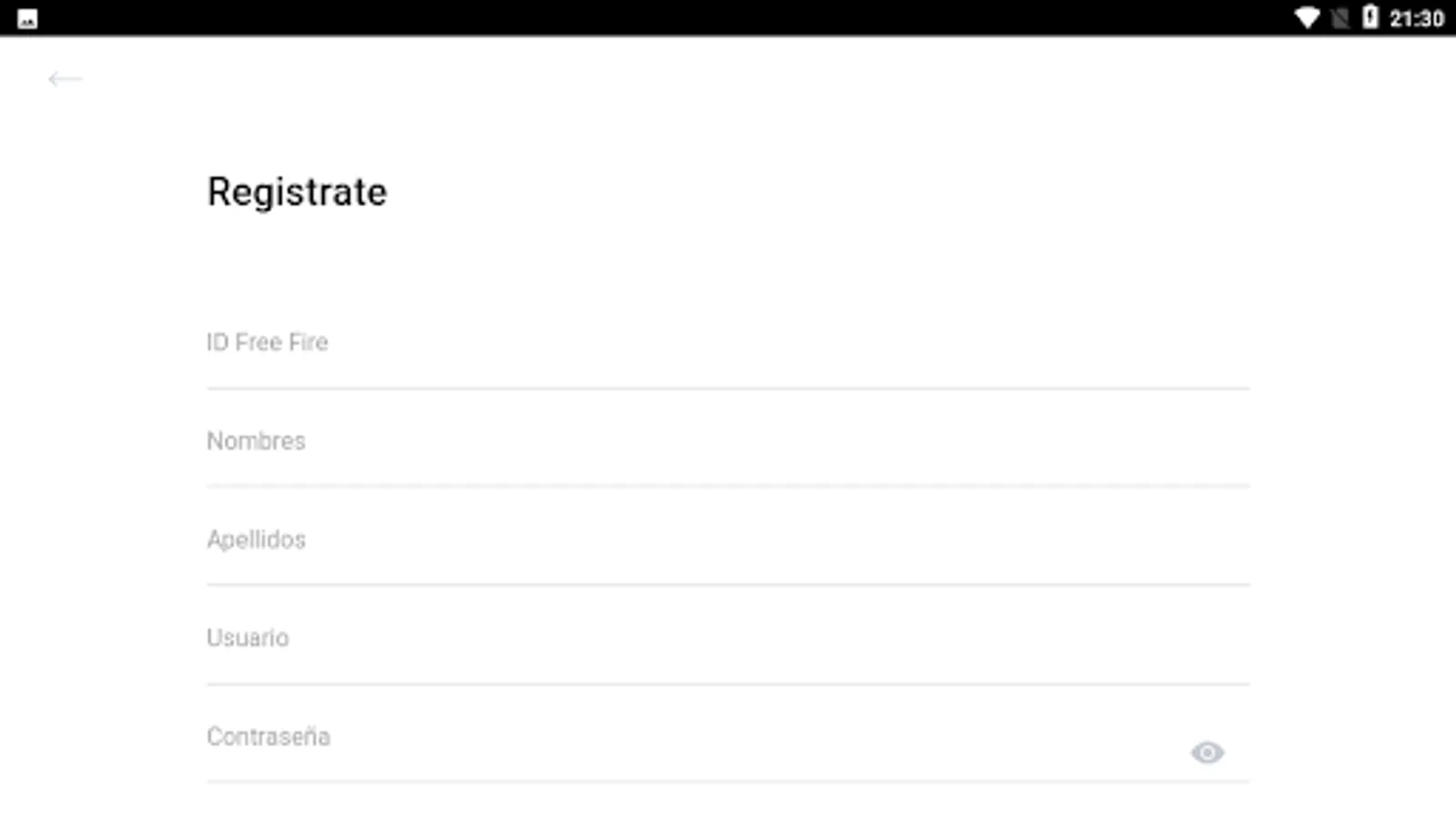Click the ID Free Fire placeholder text
1456x819 pixels.
[x=267, y=343]
